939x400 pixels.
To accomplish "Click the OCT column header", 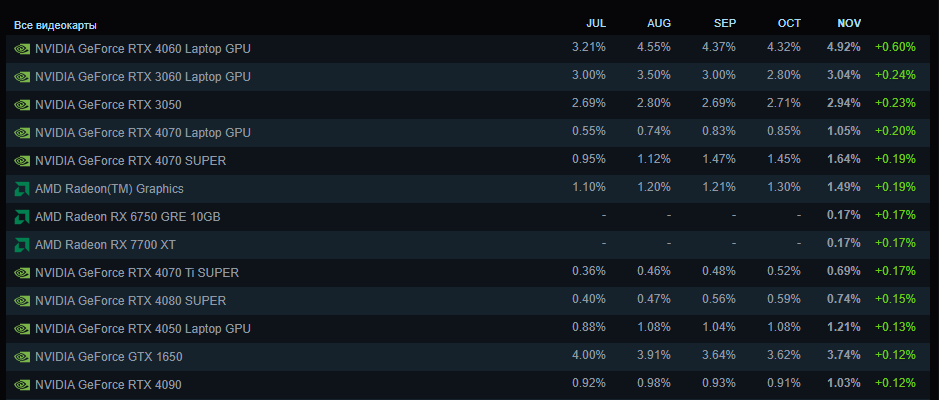I will click(x=789, y=23).
